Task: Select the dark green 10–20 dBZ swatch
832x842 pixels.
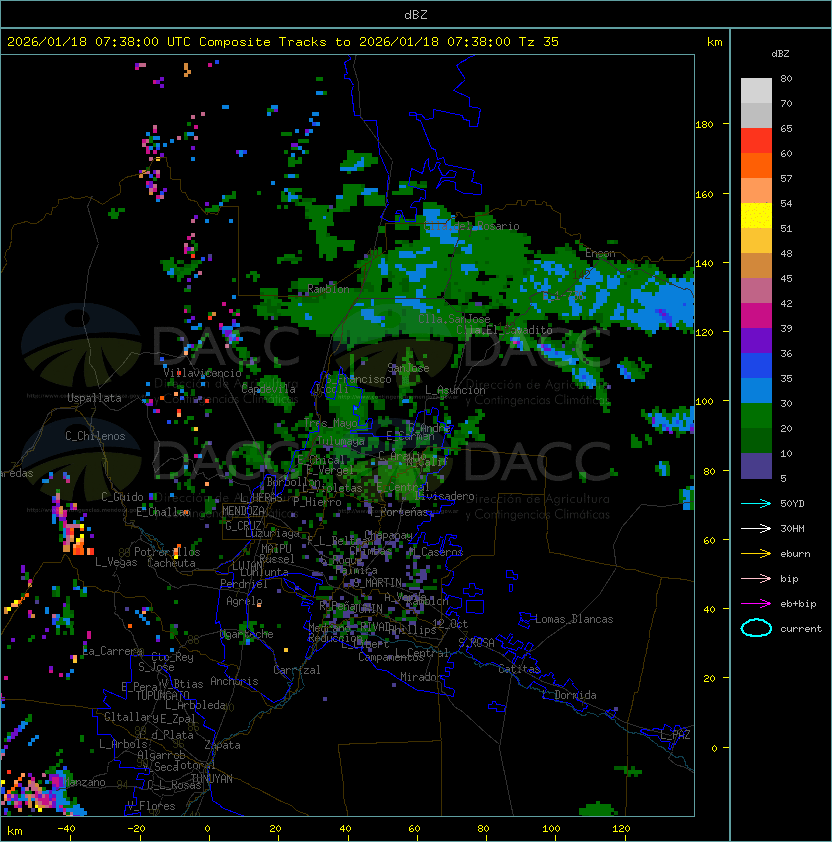Action: pyautogui.click(x=756, y=441)
